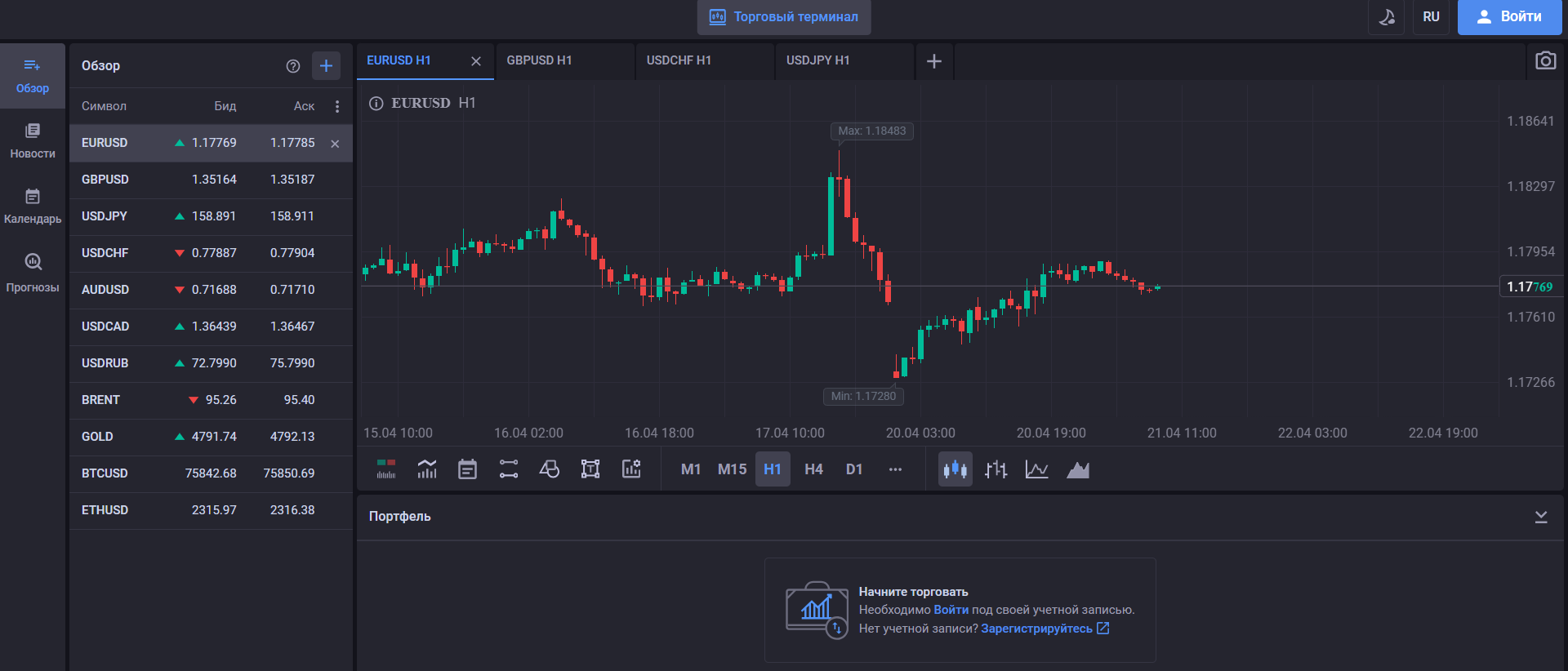Click the economic calendar icon below the chart
The height and width of the screenshot is (671, 1568).
[467, 469]
